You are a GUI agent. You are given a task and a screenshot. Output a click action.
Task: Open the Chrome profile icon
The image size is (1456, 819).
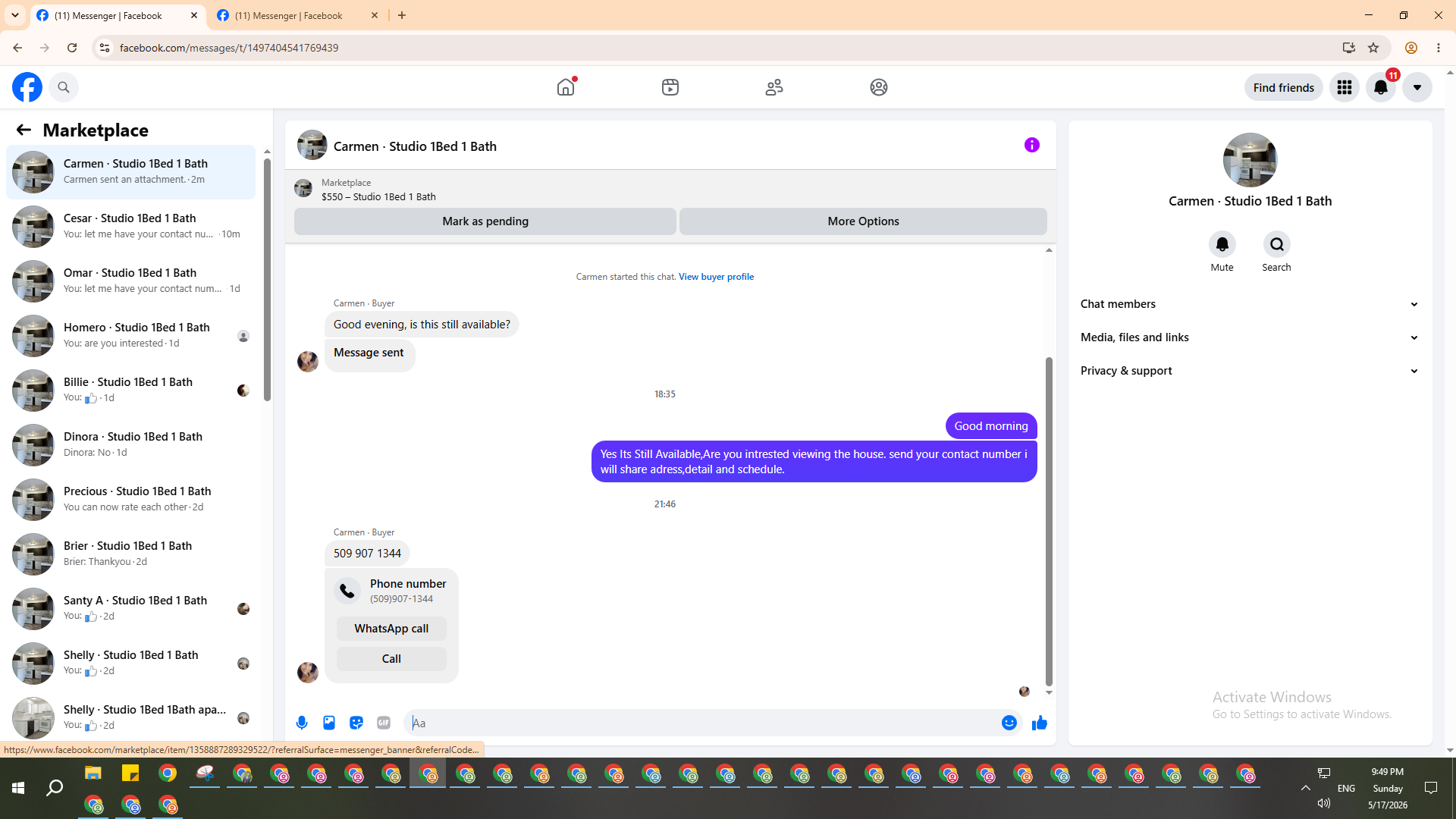(x=1411, y=48)
